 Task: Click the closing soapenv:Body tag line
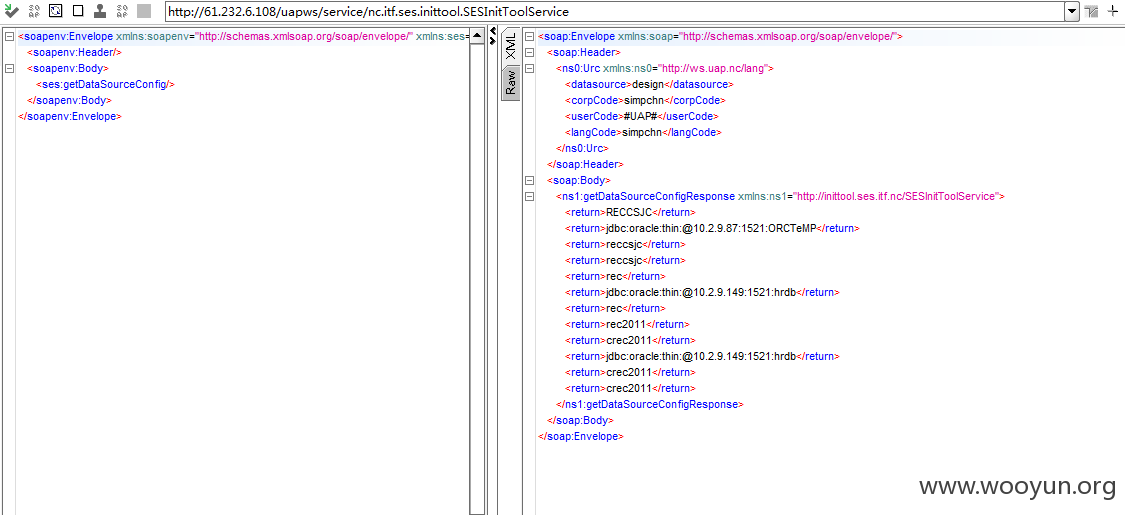pos(69,100)
